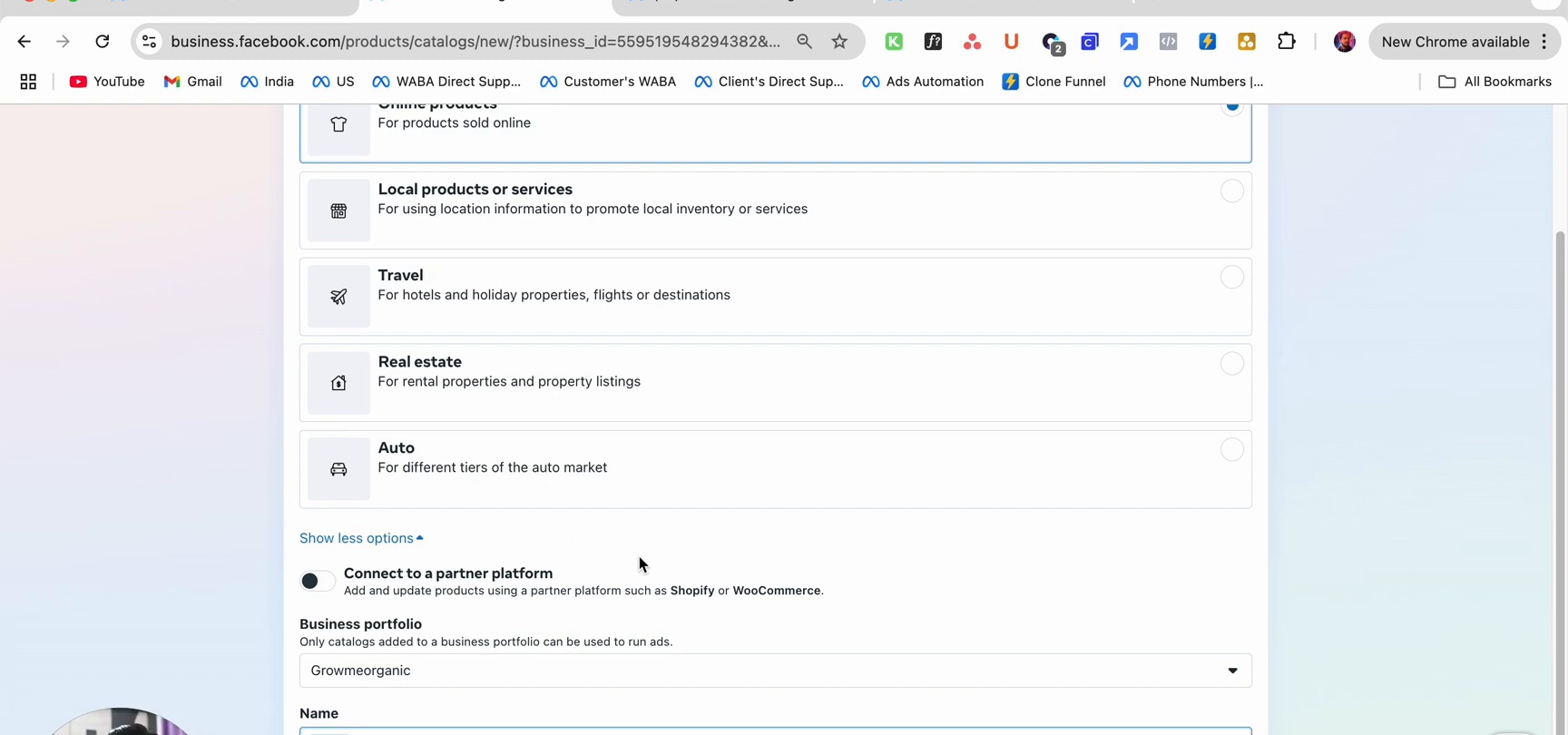The height and width of the screenshot is (735, 1568).
Task: Open the Clone Funnel bookmark
Action: (x=1053, y=82)
